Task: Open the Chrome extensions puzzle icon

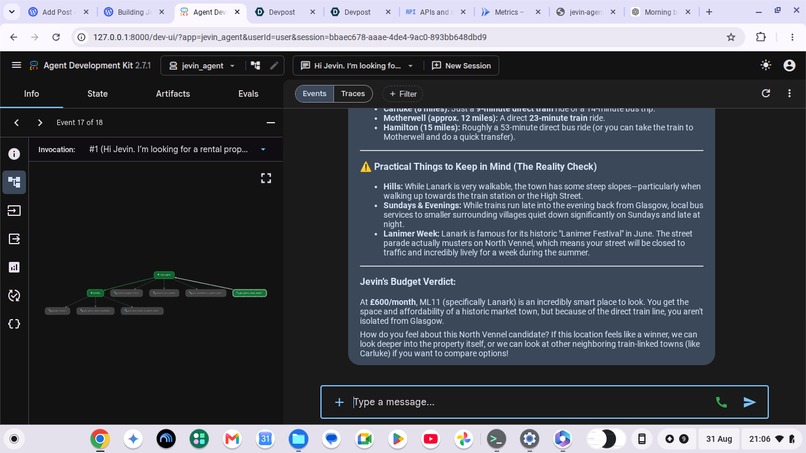Action: click(761, 37)
